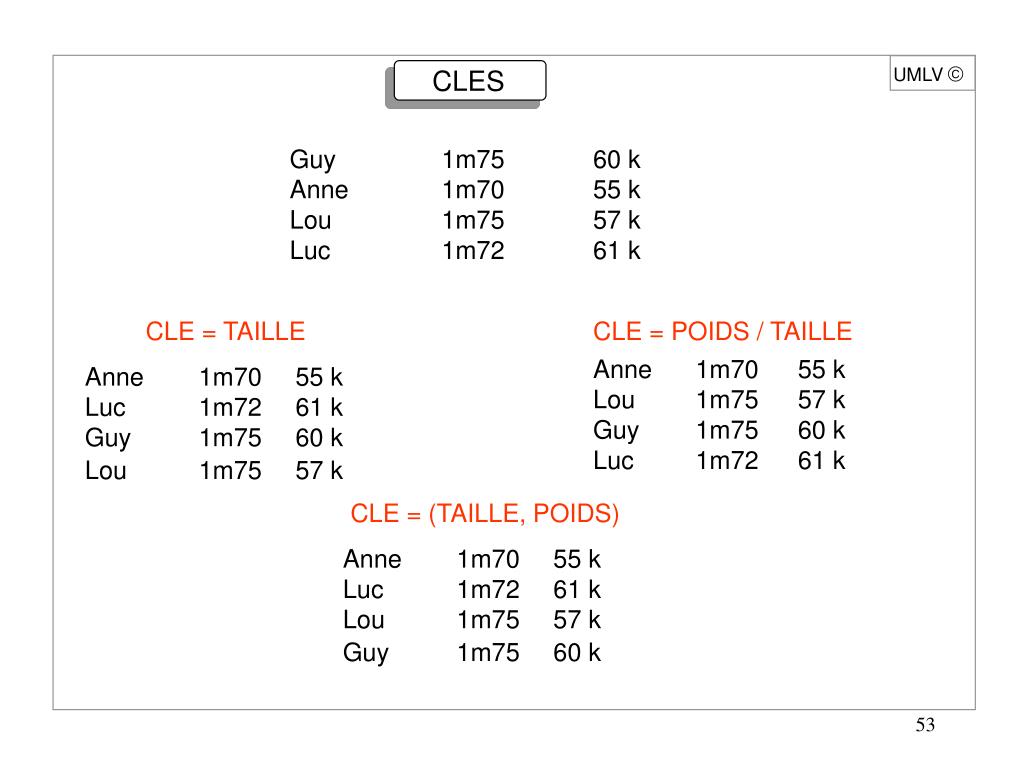1023x759 pixels.
Task: Click 57 k in the top table's Lou row
Action: tap(617, 221)
